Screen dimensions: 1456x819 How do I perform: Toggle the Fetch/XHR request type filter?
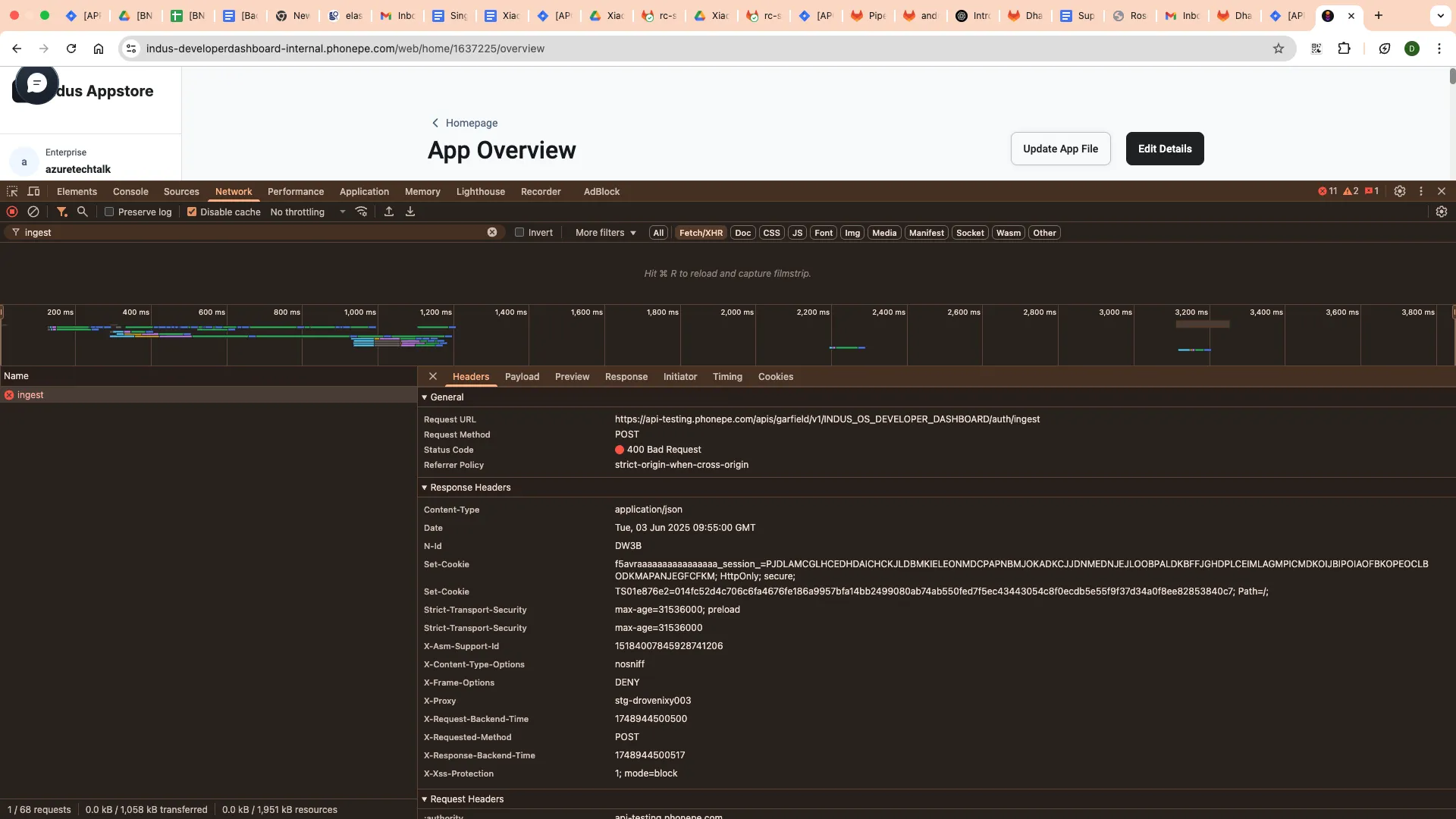(x=701, y=233)
